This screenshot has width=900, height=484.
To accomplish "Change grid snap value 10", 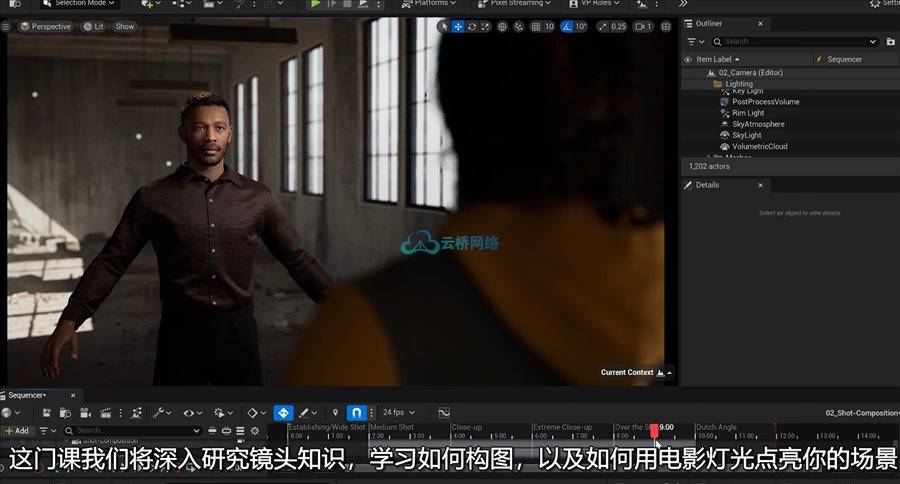I will 549,26.
